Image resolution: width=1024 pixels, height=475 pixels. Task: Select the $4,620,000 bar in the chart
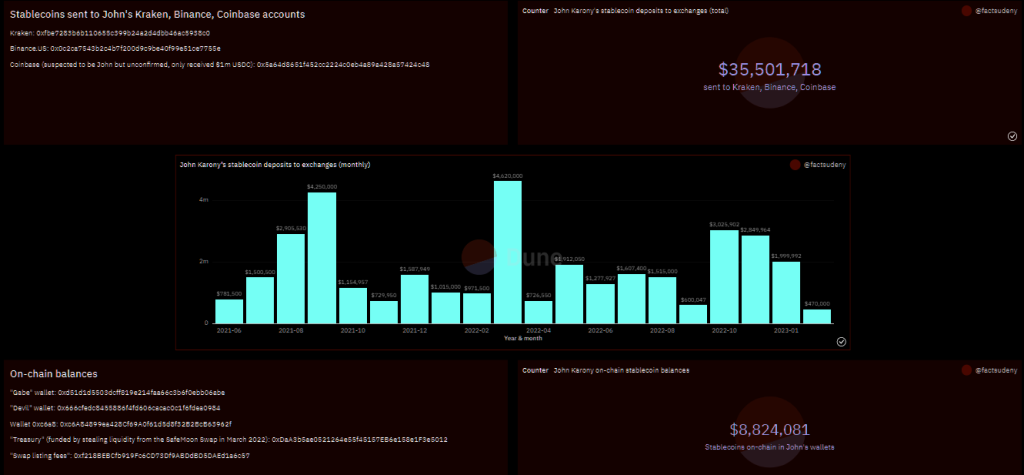507,252
